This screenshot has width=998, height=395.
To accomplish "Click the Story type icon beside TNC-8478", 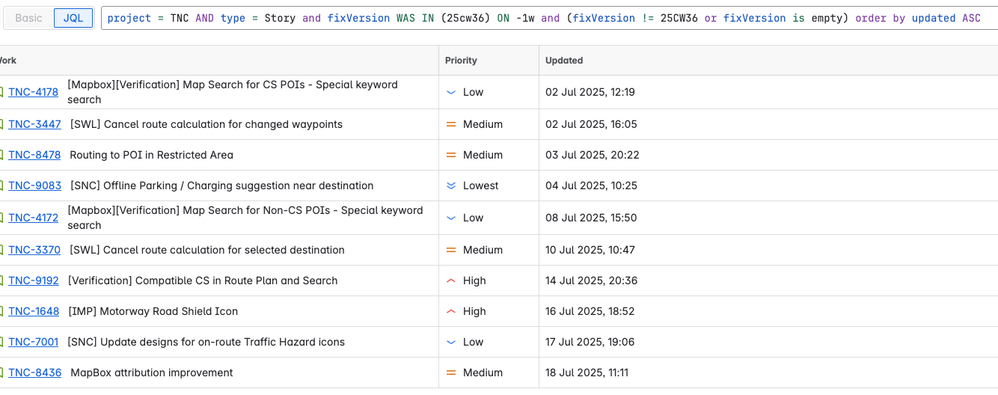I will pos(1,155).
